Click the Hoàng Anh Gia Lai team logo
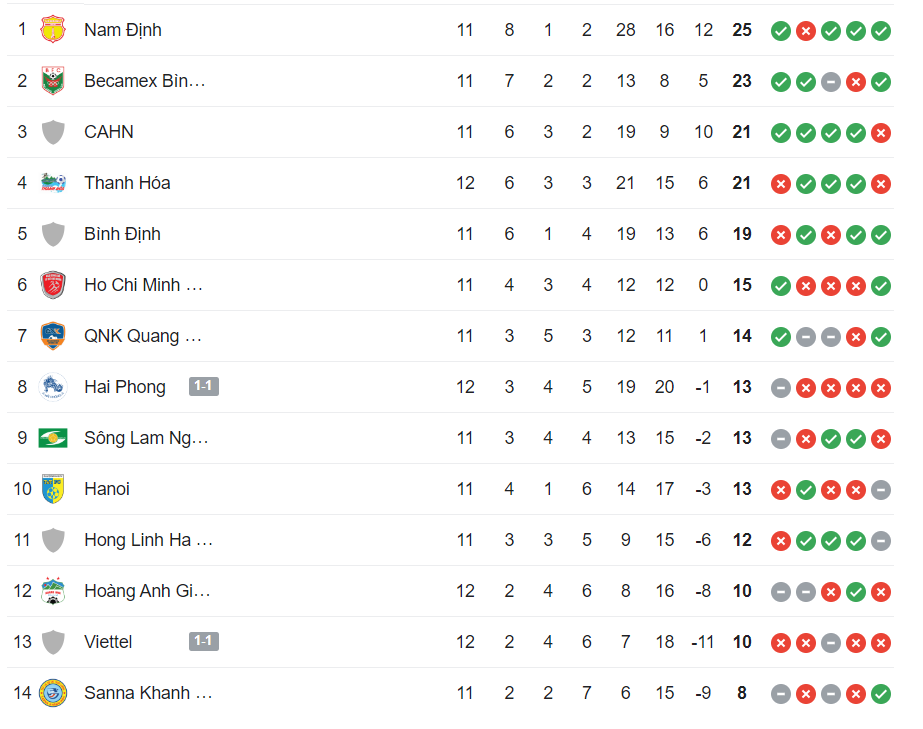Screen dimensions: 923x729 pyautogui.click(x=53, y=591)
